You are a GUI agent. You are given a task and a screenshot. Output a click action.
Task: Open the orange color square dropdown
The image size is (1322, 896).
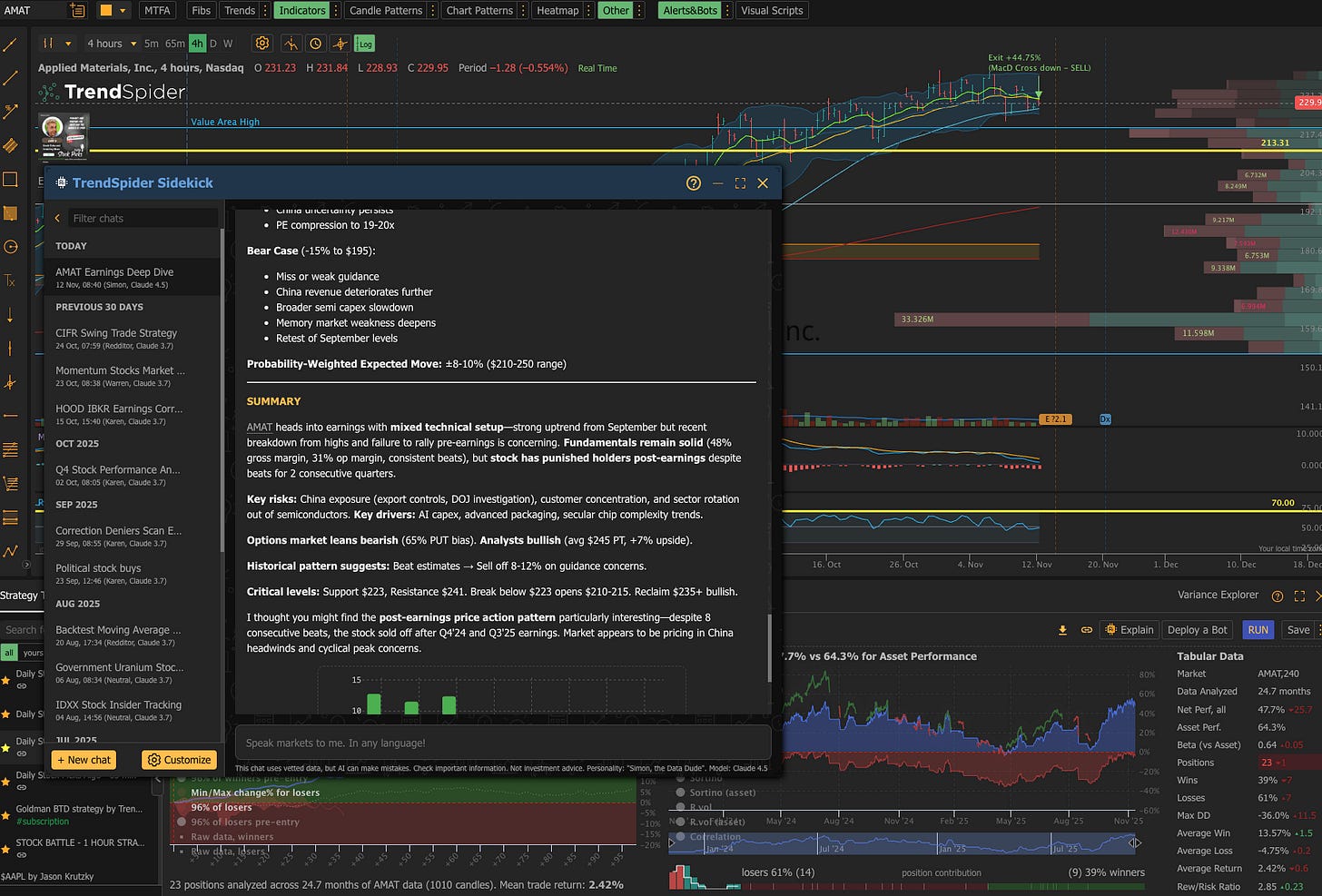coord(113,11)
